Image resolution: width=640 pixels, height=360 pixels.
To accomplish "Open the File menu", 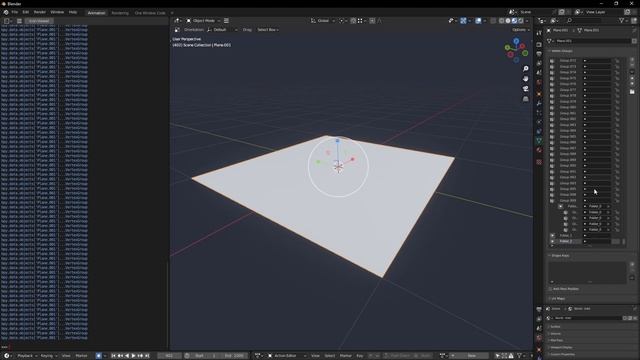I will (x=15, y=12).
